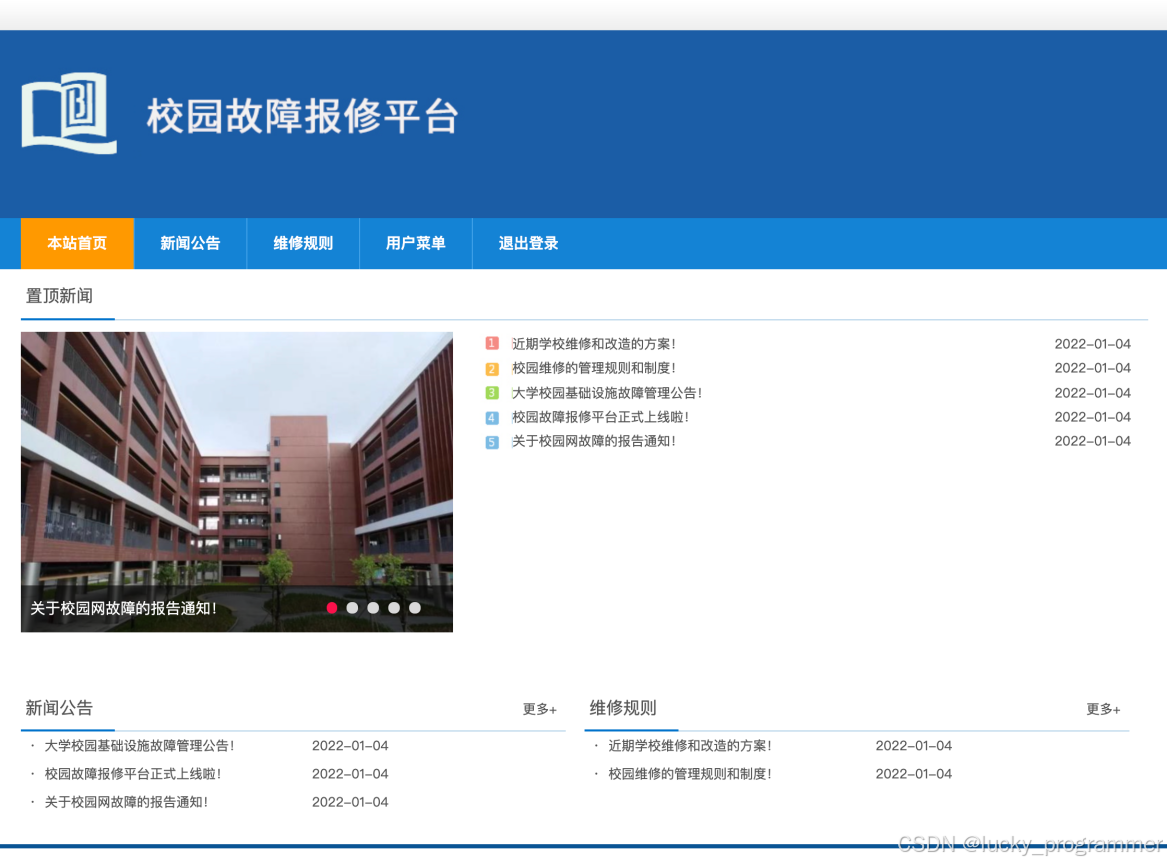The height and width of the screenshot is (864, 1167).
Task: Click the orange number 2 news badge
Action: [491, 368]
